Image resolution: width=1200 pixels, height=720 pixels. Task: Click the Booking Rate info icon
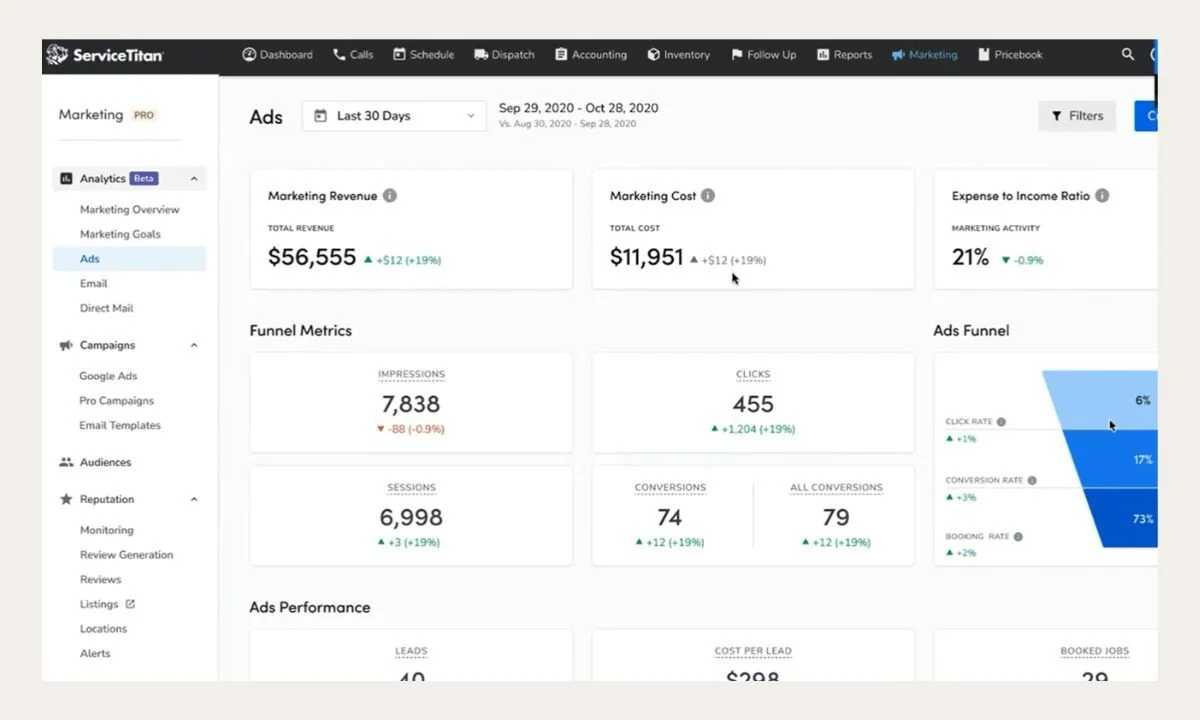[x=1018, y=537]
